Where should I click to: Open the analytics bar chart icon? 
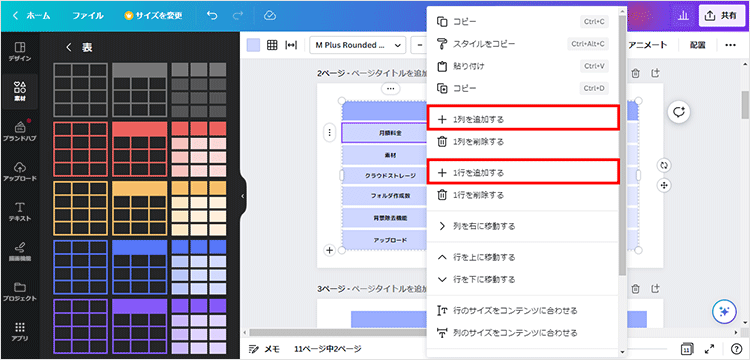(x=683, y=16)
